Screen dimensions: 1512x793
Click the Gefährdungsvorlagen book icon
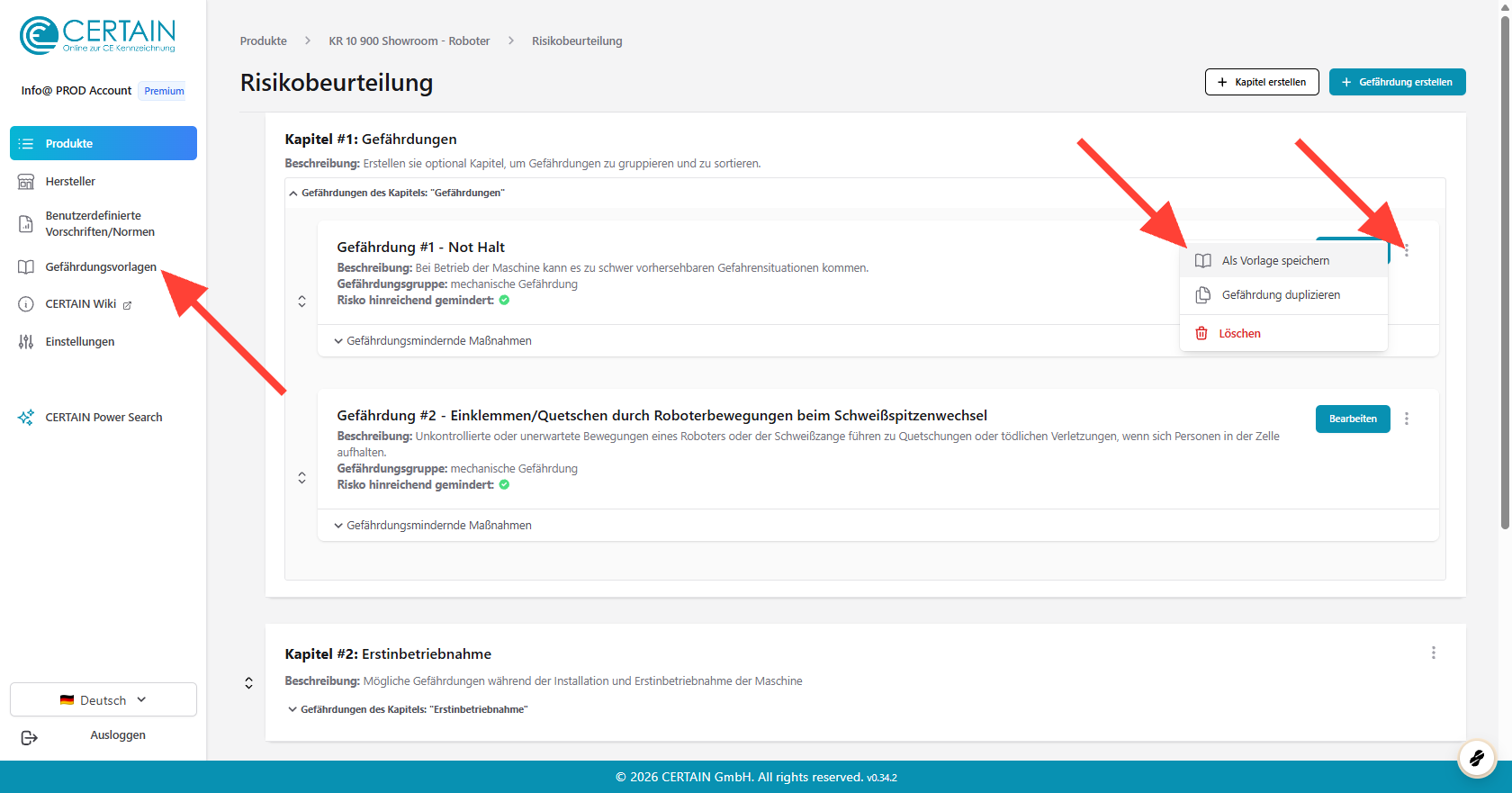point(26,267)
